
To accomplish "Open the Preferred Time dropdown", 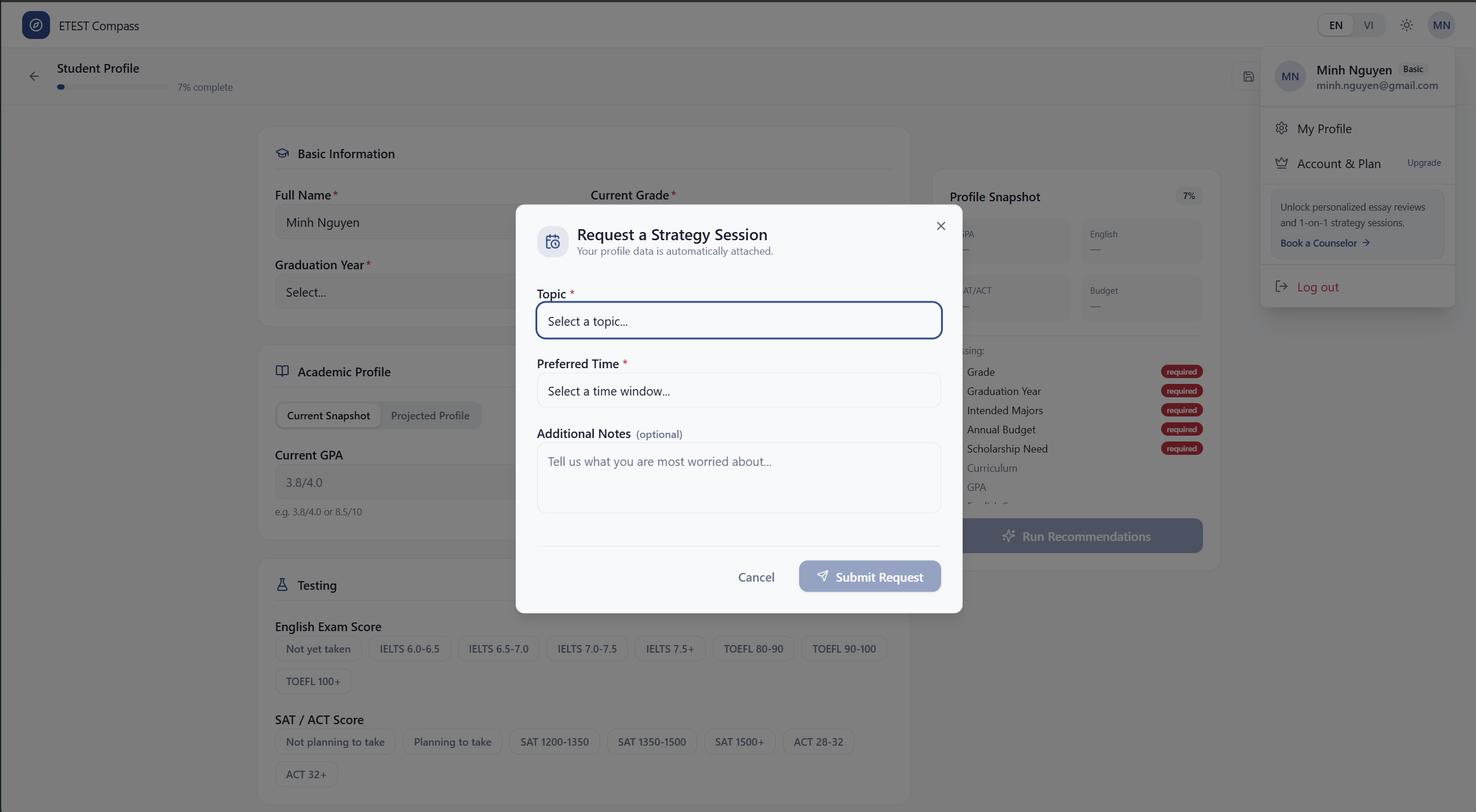I will click(739, 390).
